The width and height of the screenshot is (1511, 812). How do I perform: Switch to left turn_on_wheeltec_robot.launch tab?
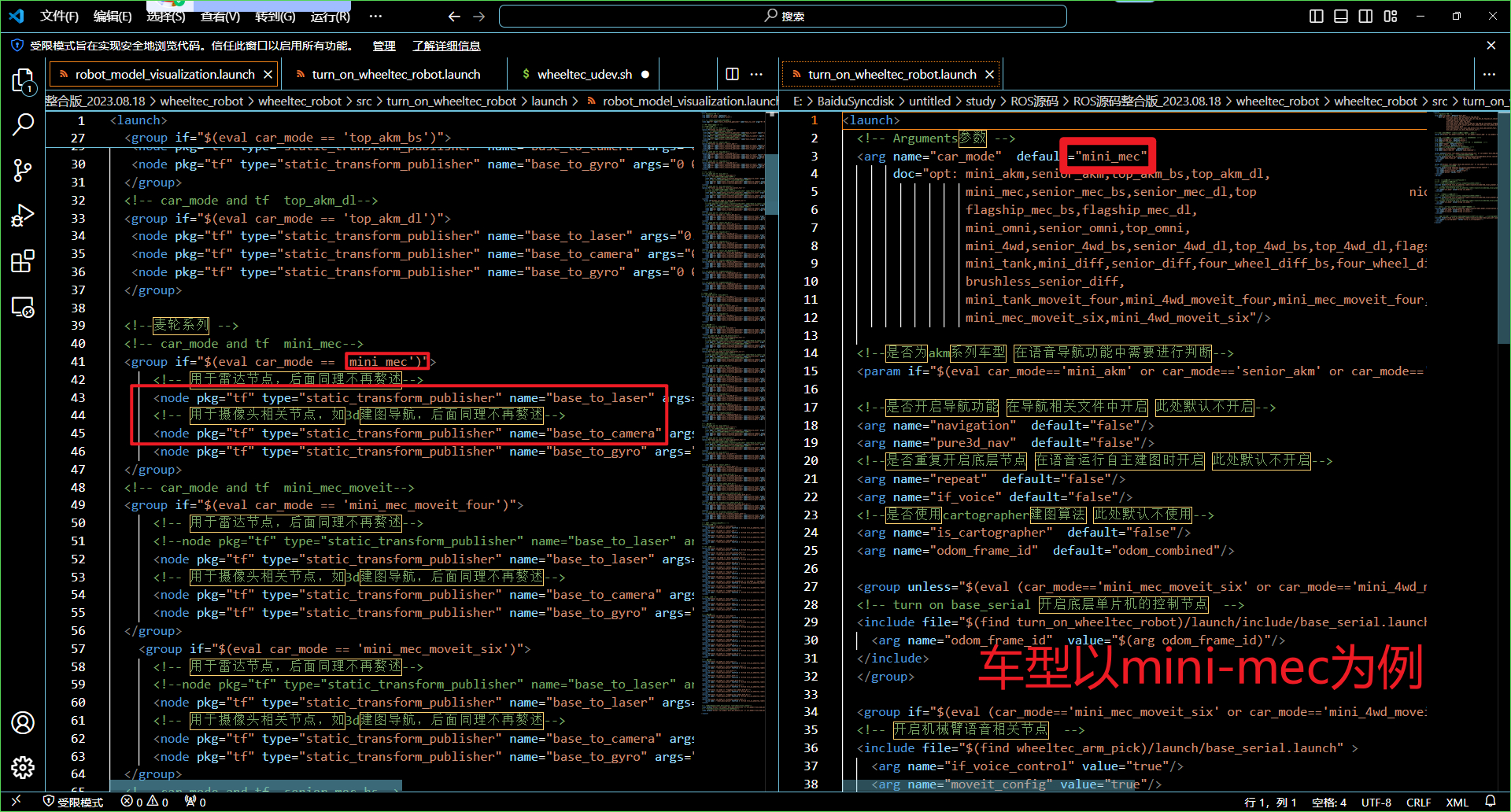395,74
